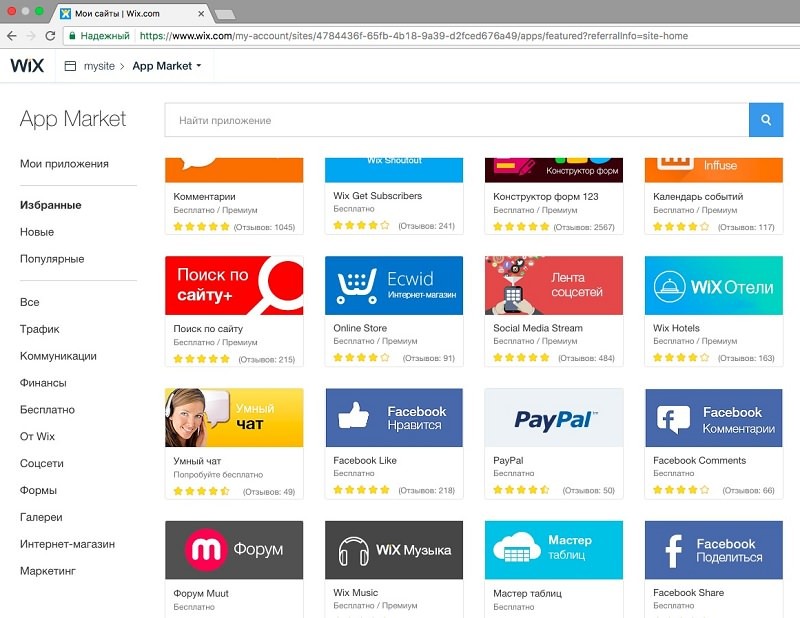Select the Wix Music headphones tile
800x618 pixels.
393,550
